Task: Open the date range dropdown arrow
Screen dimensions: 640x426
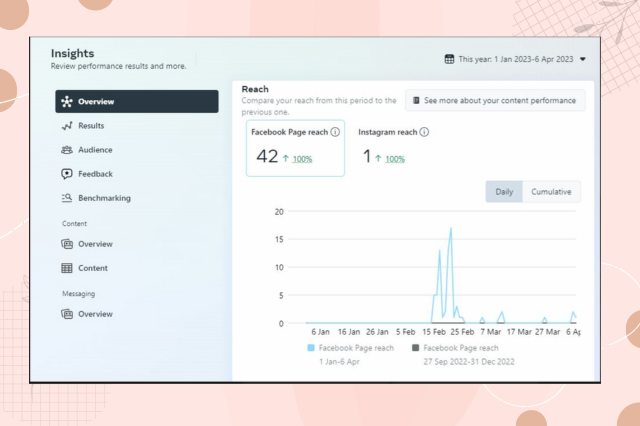Action: pyautogui.click(x=583, y=59)
